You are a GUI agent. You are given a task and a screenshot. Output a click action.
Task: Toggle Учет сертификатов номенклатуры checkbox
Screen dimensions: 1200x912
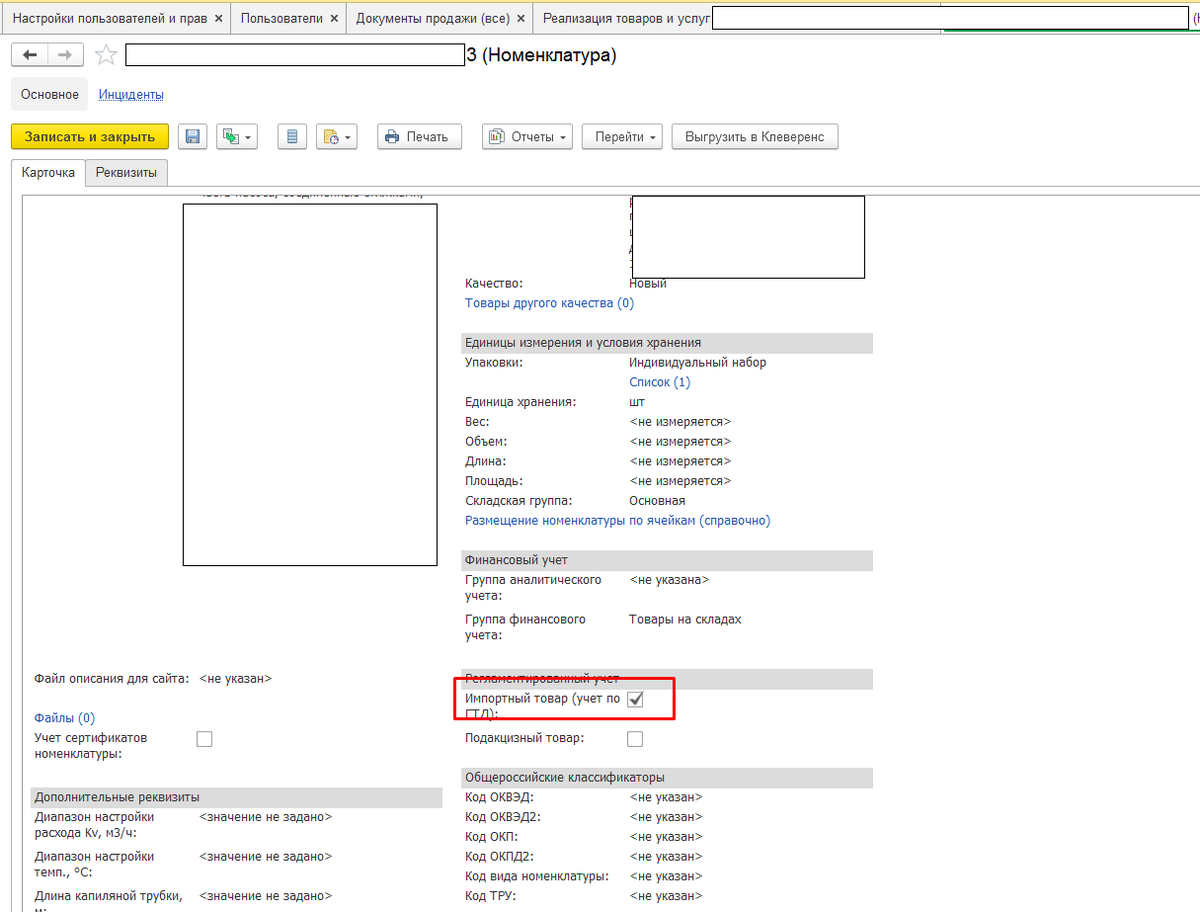[x=205, y=739]
